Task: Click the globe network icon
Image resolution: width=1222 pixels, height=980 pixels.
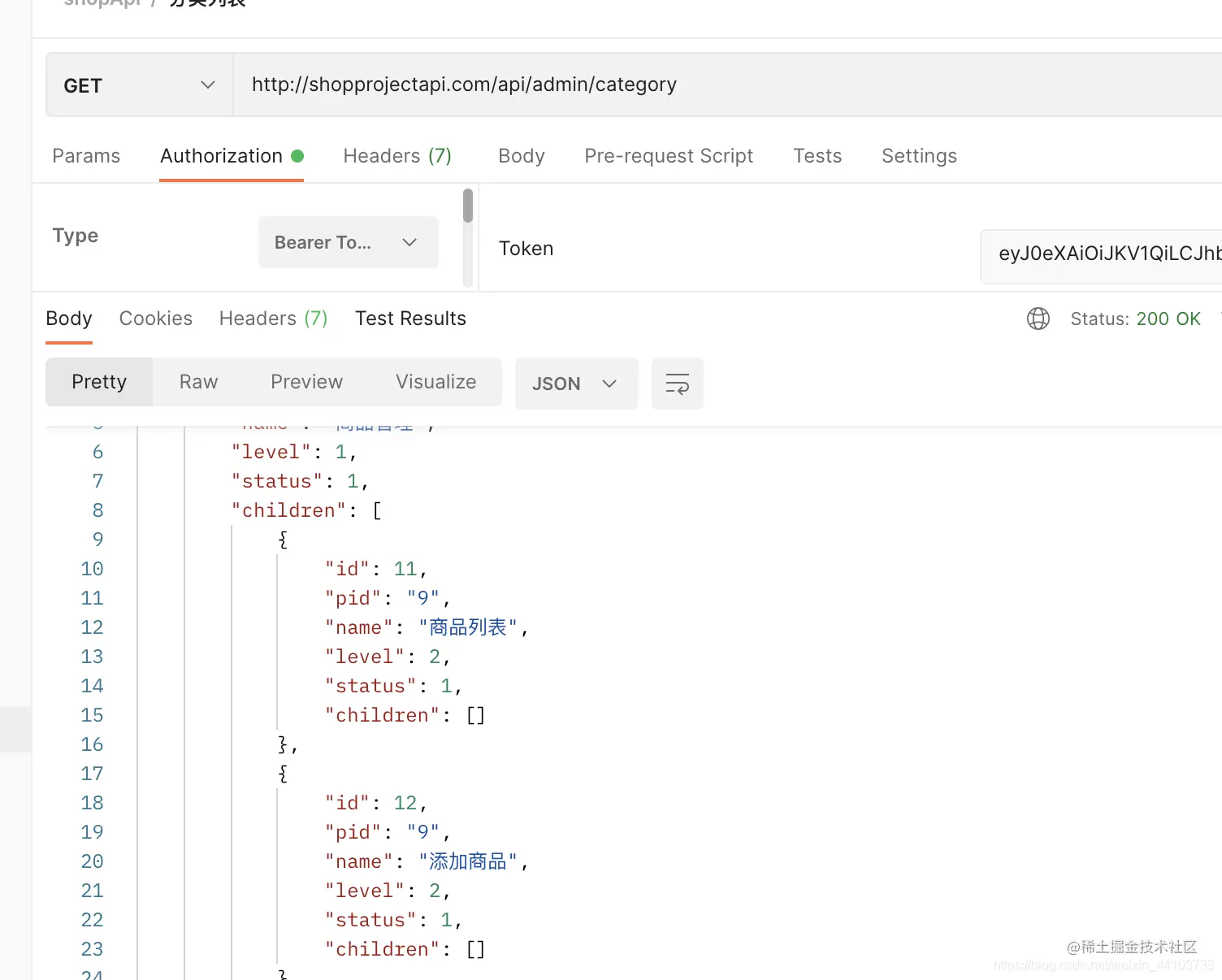Action: [1038, 319]
